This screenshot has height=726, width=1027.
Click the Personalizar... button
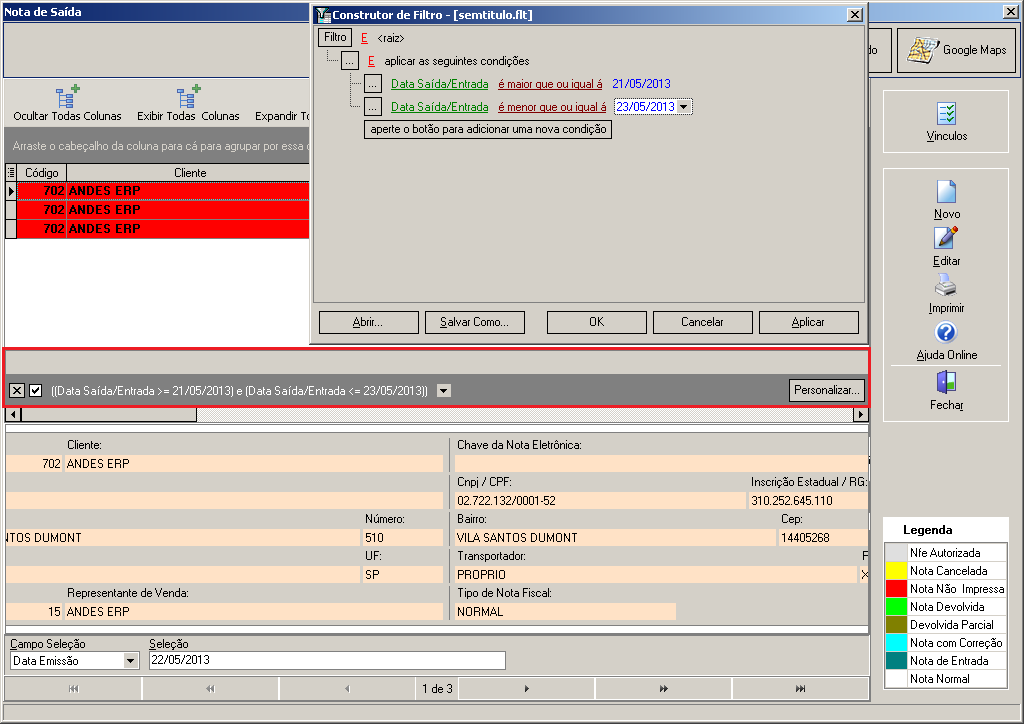(x=827, y=391)
